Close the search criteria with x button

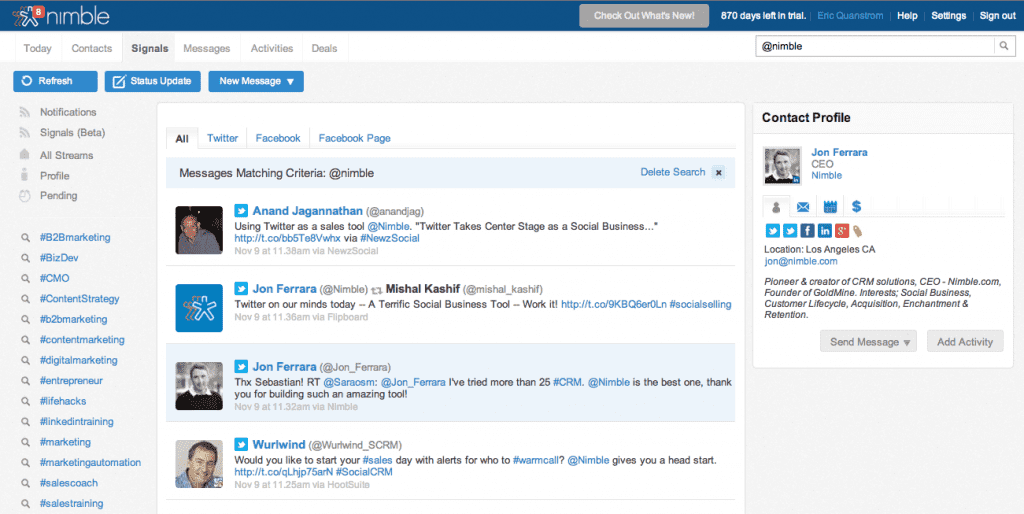(x=718, y=172)
